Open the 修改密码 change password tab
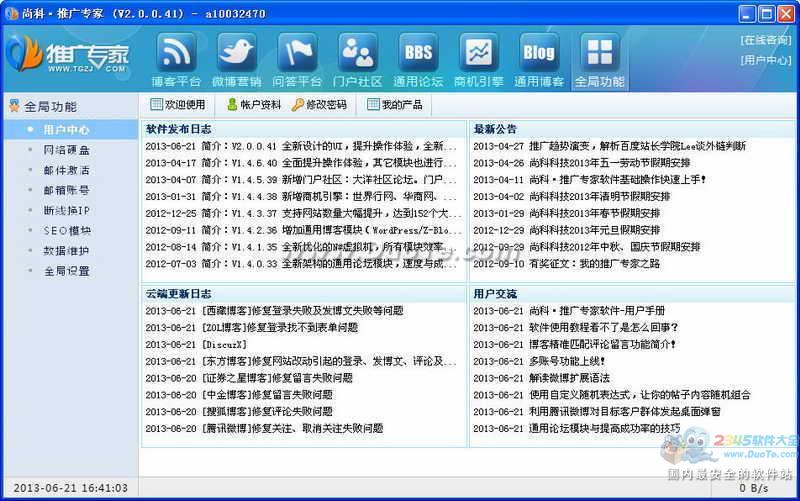The width and height of the screenshot is (800, 501). pyautogui.click(x=320, y=105)
